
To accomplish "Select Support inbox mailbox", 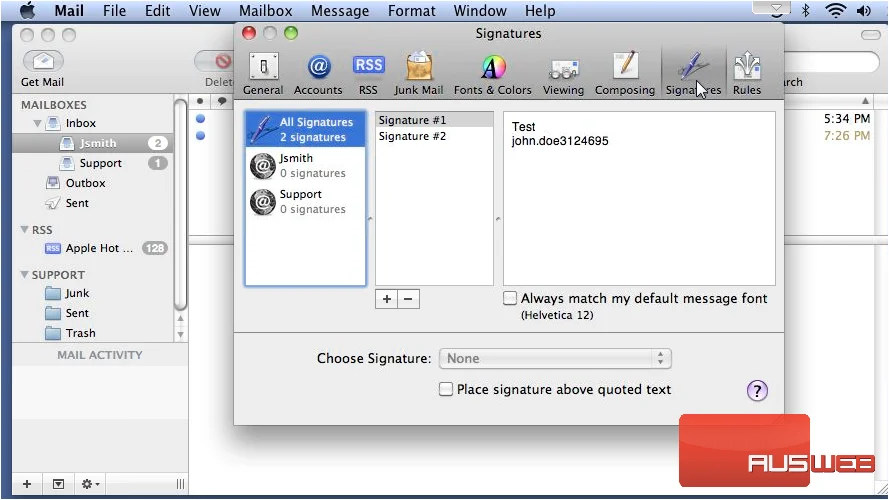I will point(92,163).
